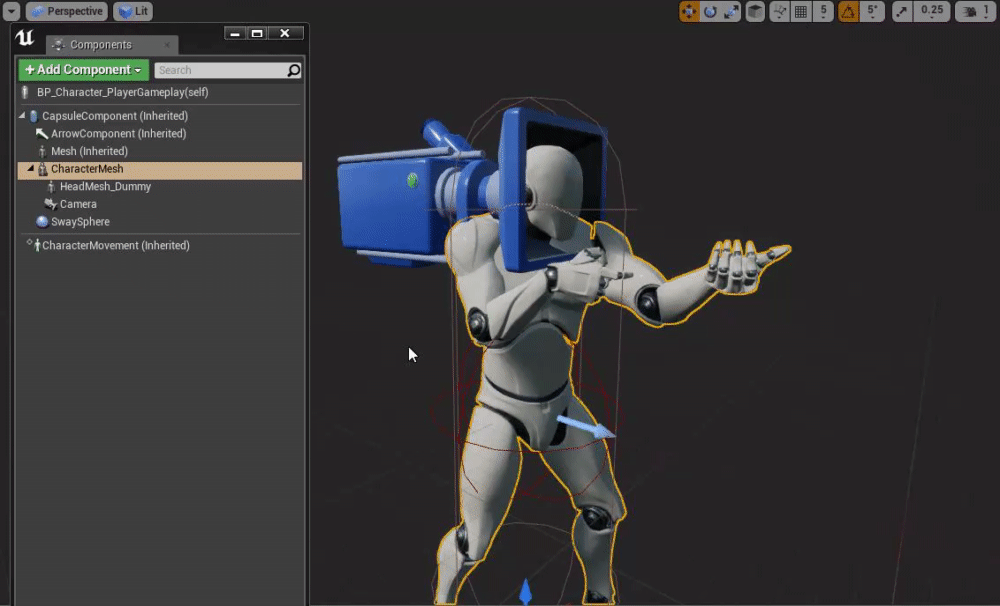
Task: Click the surface snapping icon
Action: click(x=779, y=12)
